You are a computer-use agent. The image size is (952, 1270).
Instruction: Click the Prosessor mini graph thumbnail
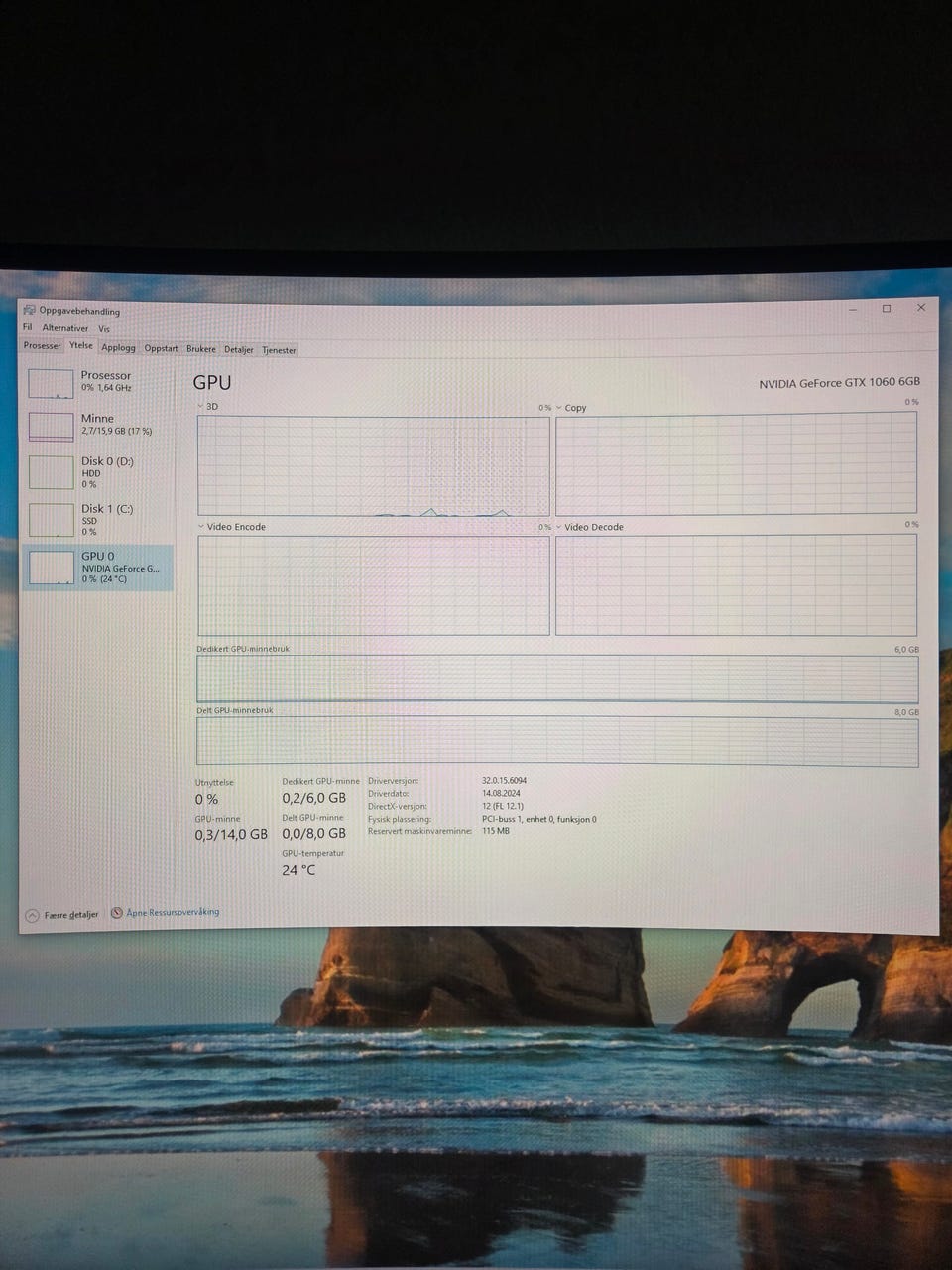(x=51, y=384)
